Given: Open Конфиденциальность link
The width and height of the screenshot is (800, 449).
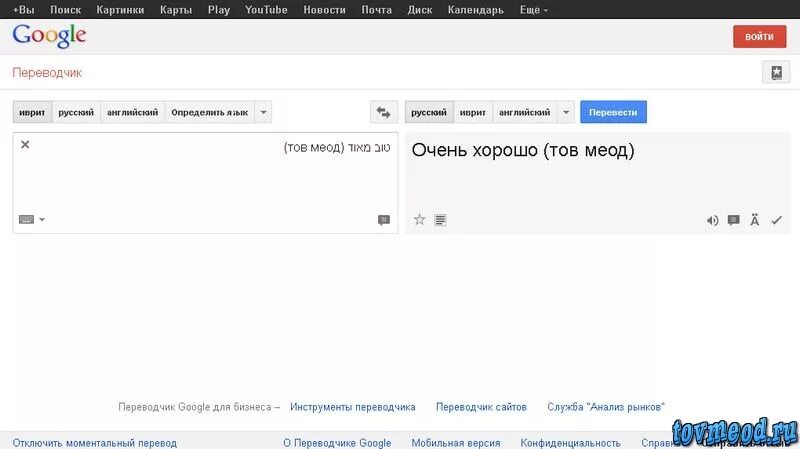Looking at the screenshot, I should click(570, 443).
